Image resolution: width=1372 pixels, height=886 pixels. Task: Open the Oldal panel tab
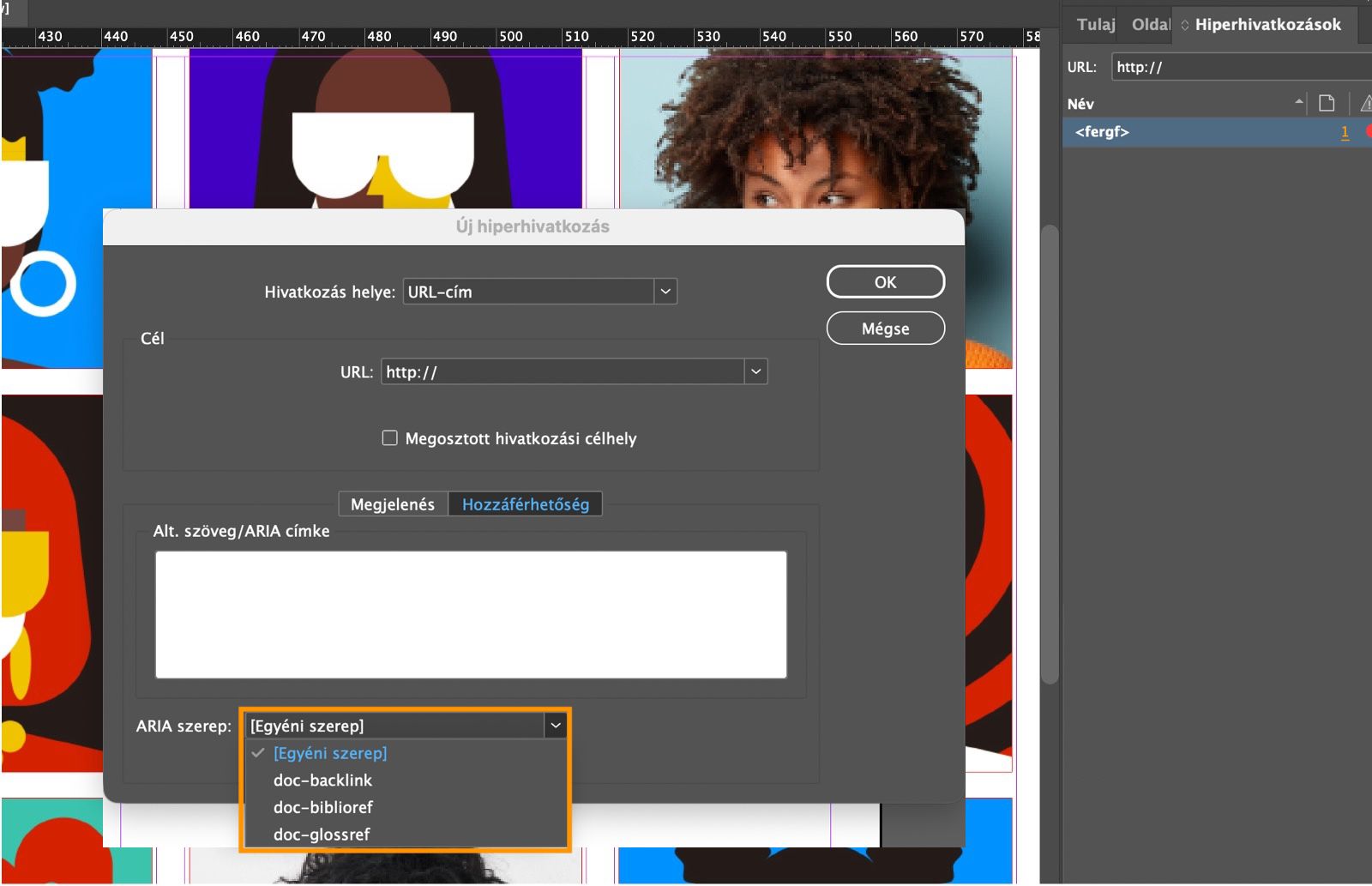click(1151, 25)
